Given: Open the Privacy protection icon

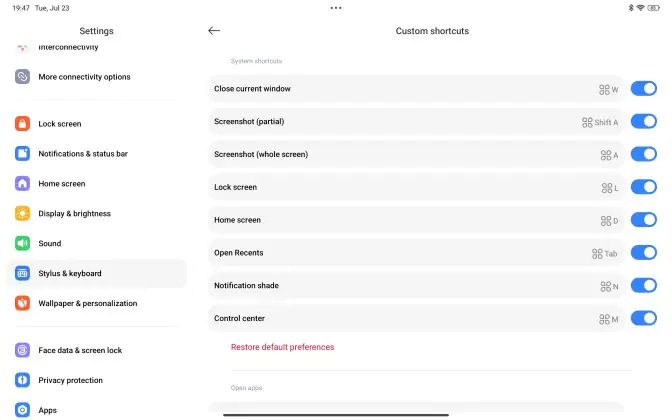Looking at the screenshot, I should click(x=22, y=380).
